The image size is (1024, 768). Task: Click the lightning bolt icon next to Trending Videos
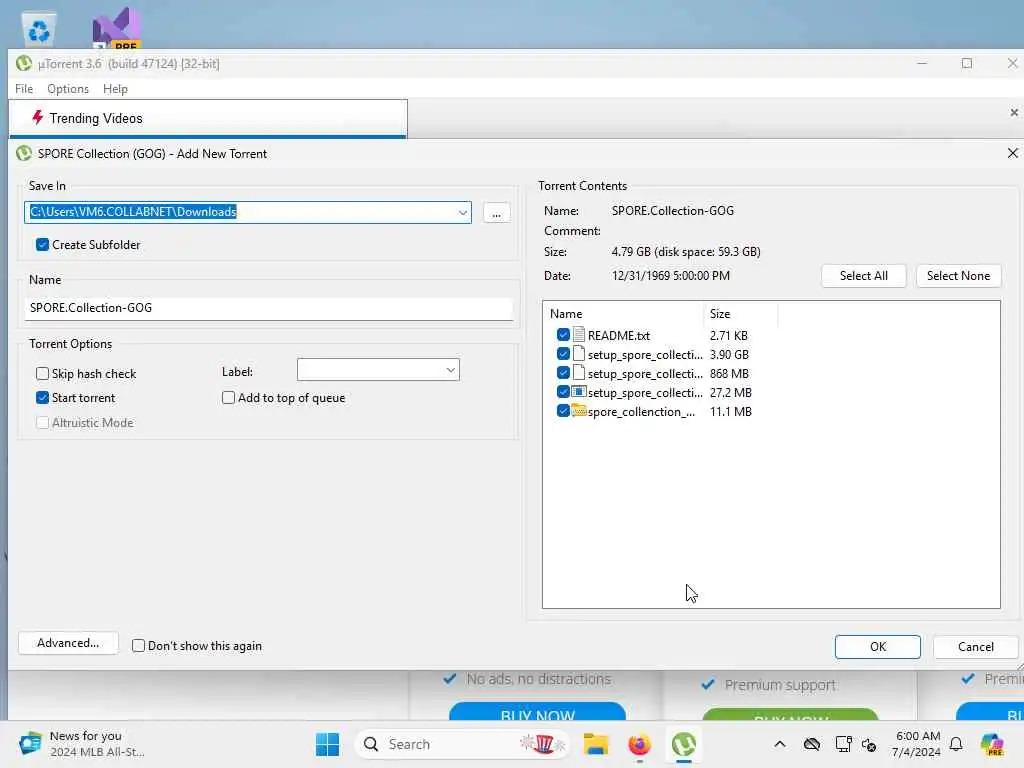point(37,118)
